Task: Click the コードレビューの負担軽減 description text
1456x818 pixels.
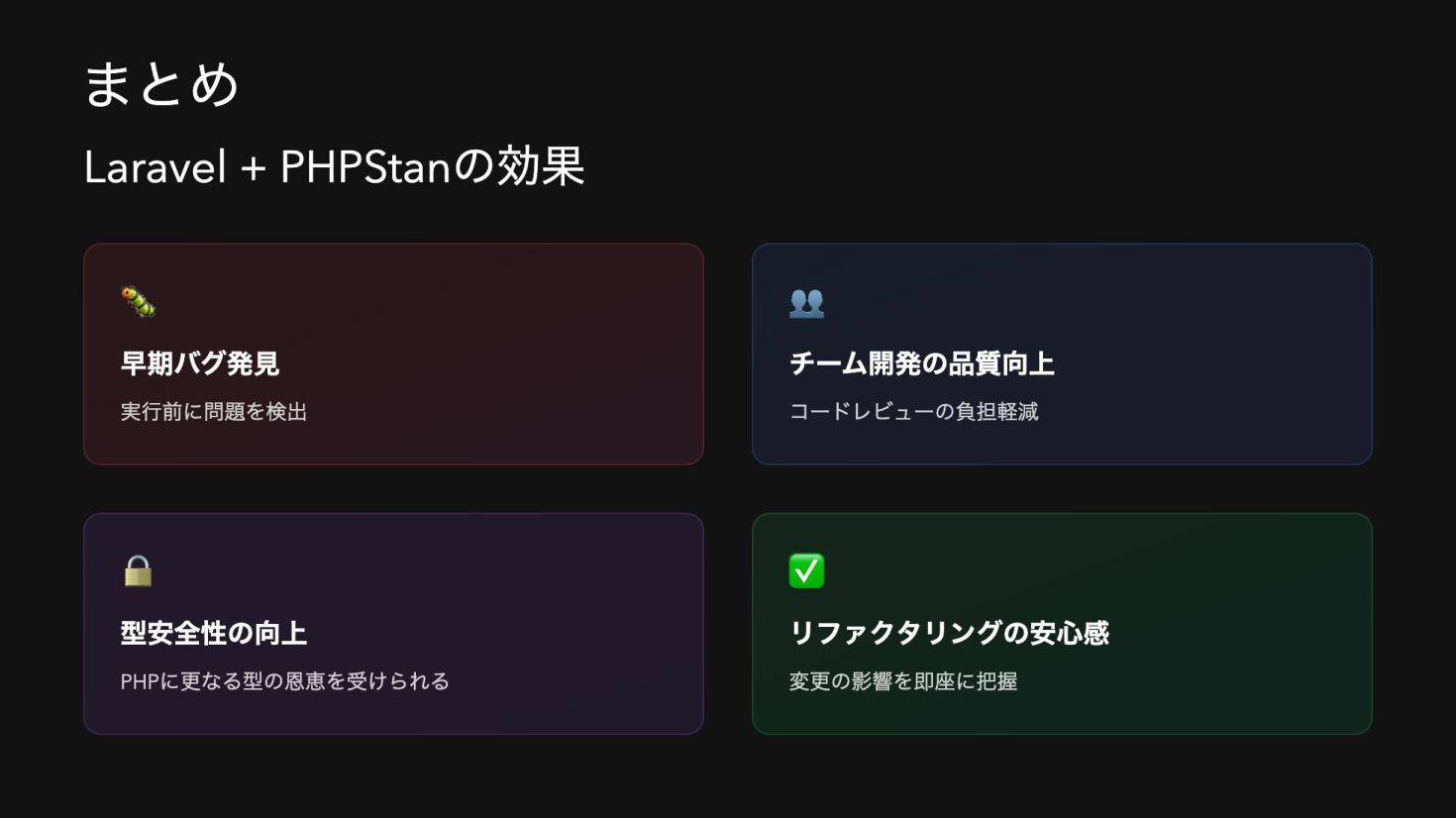Action: (x=913, y=412)
